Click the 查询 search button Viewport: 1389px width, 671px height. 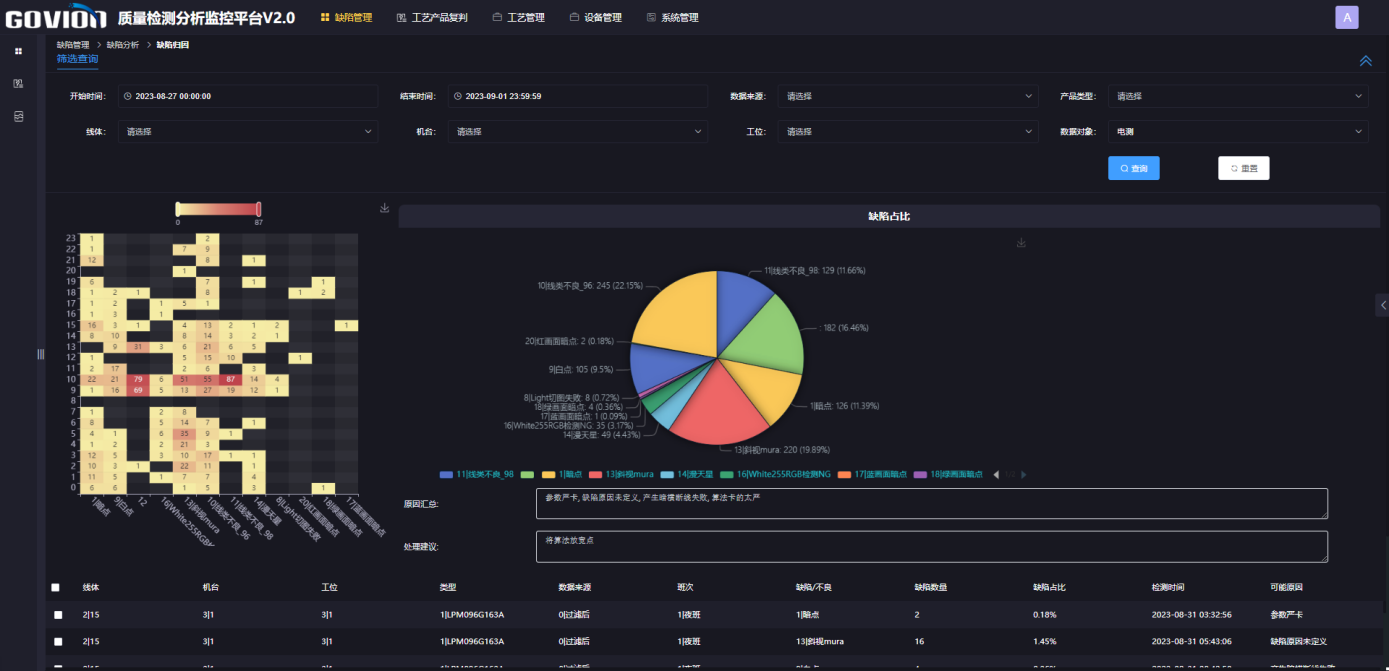pyautogui.click(x=1133, y=168)
